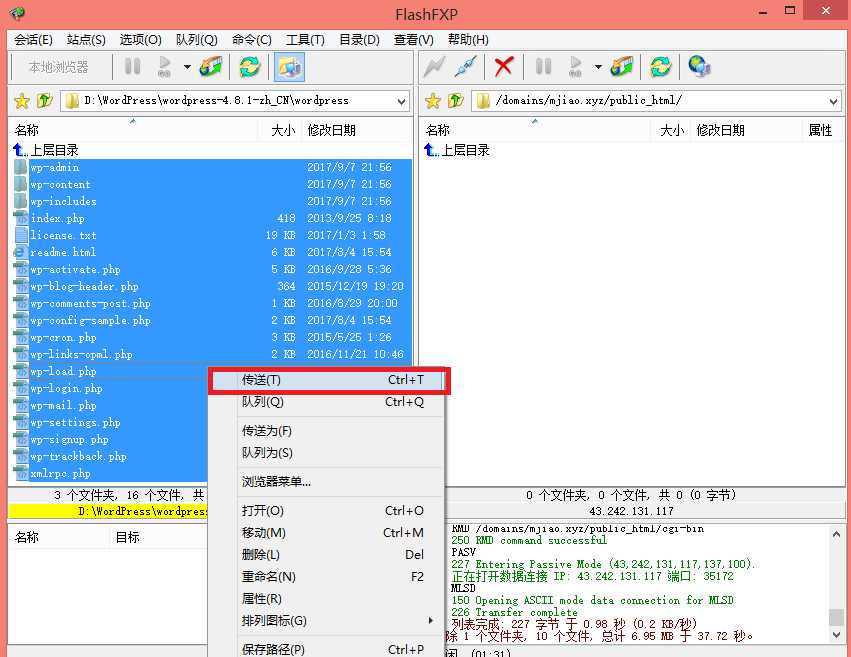Viewport: 851px width, 657px height.
Task: Click the local pause transfer icon
Action: tap(132, 67)
